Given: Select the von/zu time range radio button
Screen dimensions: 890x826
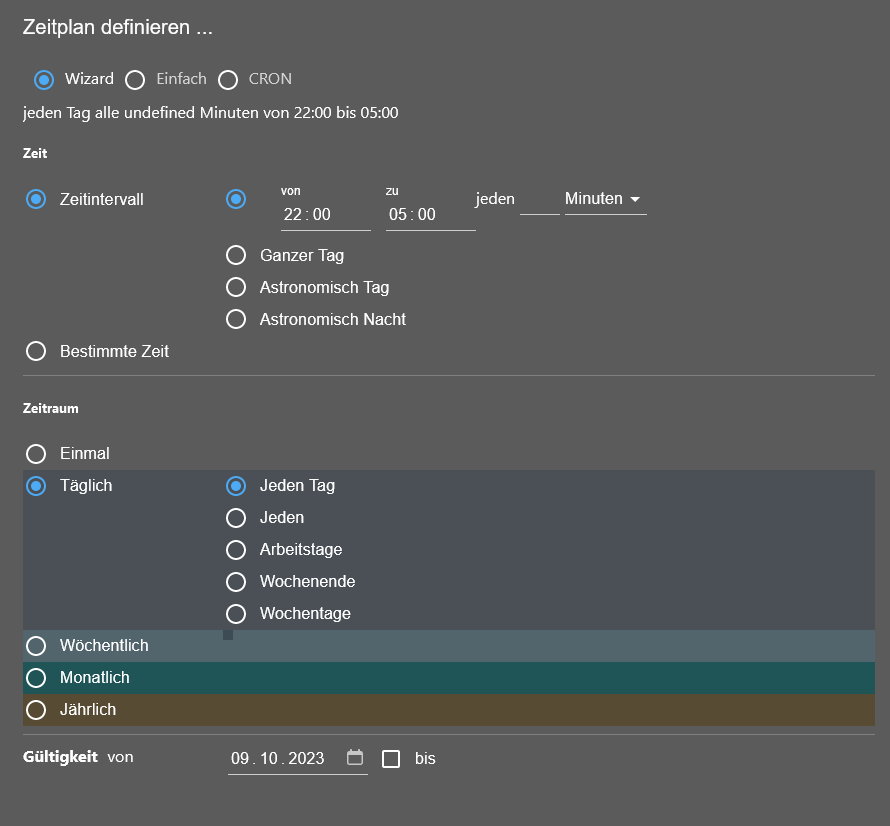Looking at the screenshot, I should point(236,199).
